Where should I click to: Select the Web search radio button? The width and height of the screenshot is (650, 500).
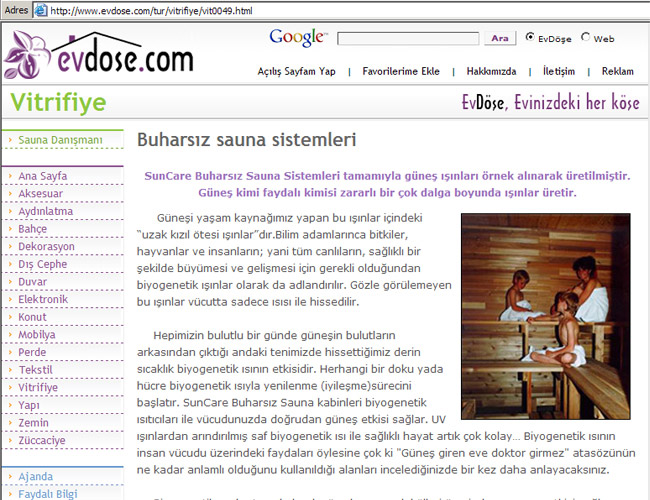point(586,39)
